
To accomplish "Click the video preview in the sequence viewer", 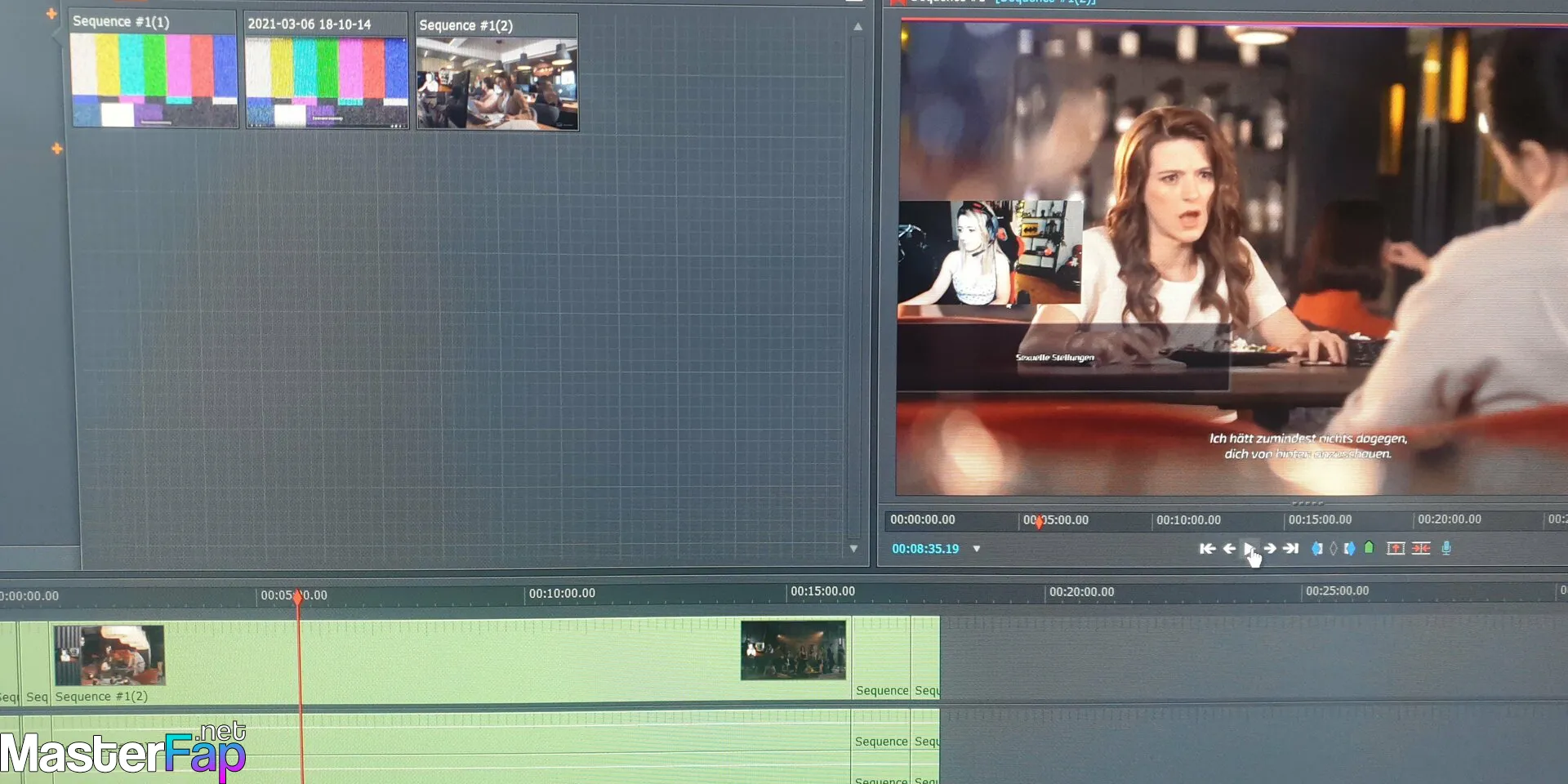I will pos(1232,258).
